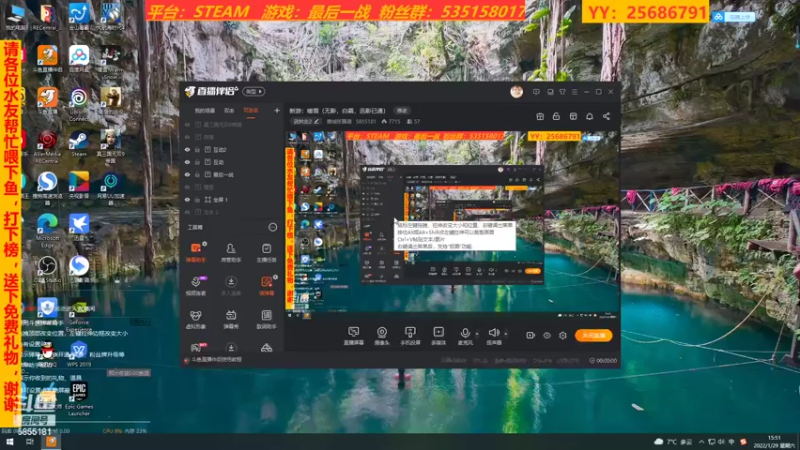Select the 最后一战 source row
The height and width of the screenshot is (450, 800).
[232, 174]
